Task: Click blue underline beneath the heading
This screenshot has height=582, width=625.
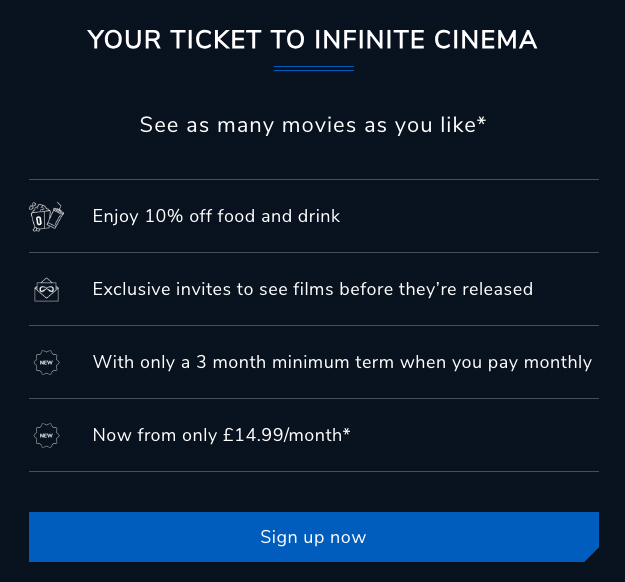Action: tap(313, 69)
